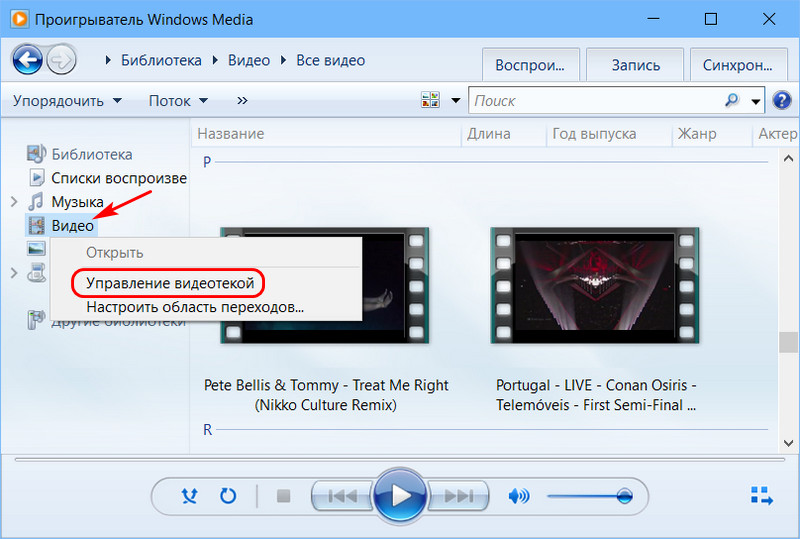This screenshot has width=800, height=539.
Task: Mute the sound via speaker icon
Action: pos(519,496)
